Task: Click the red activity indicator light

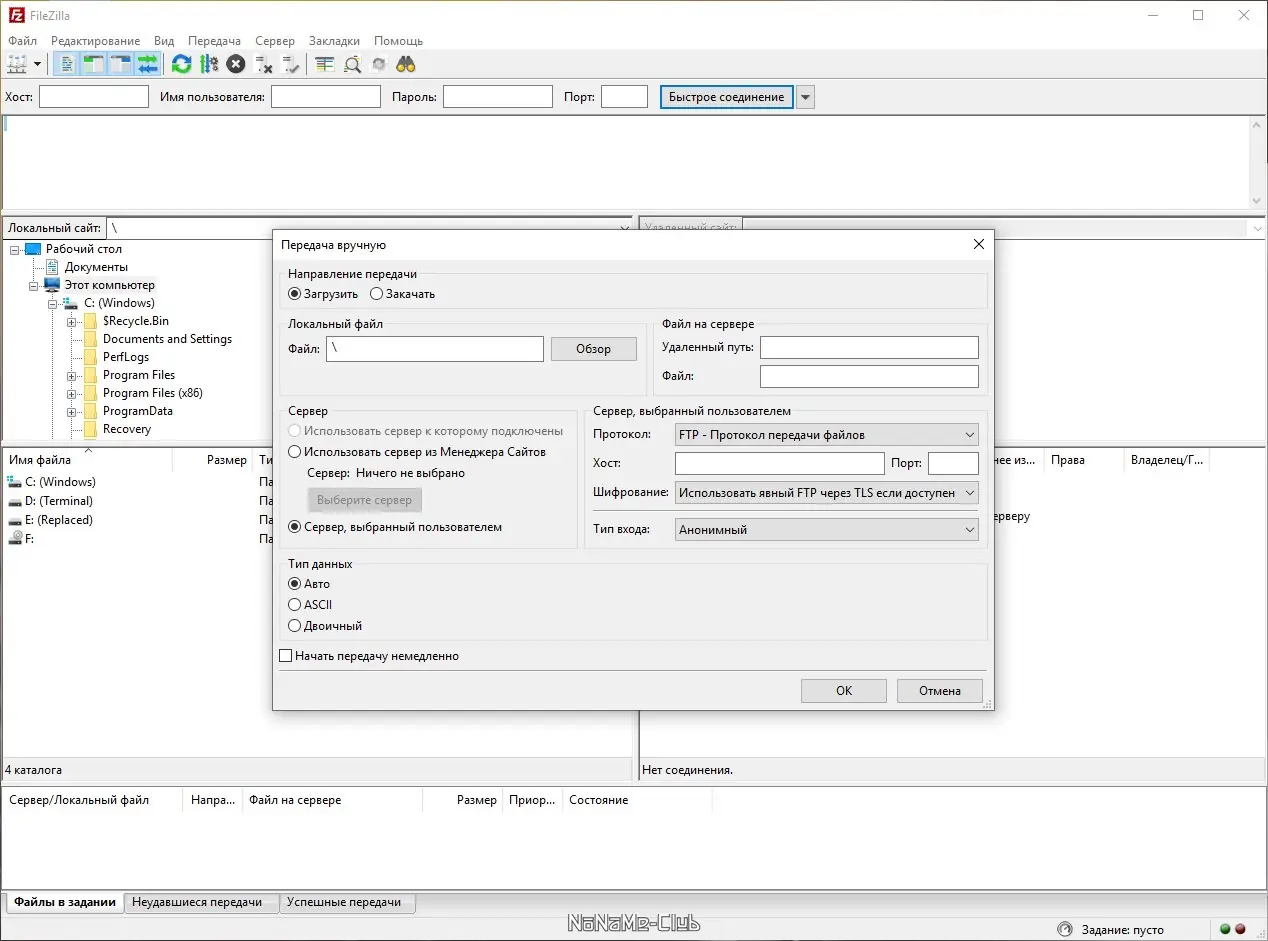Action: [1241, 929]
